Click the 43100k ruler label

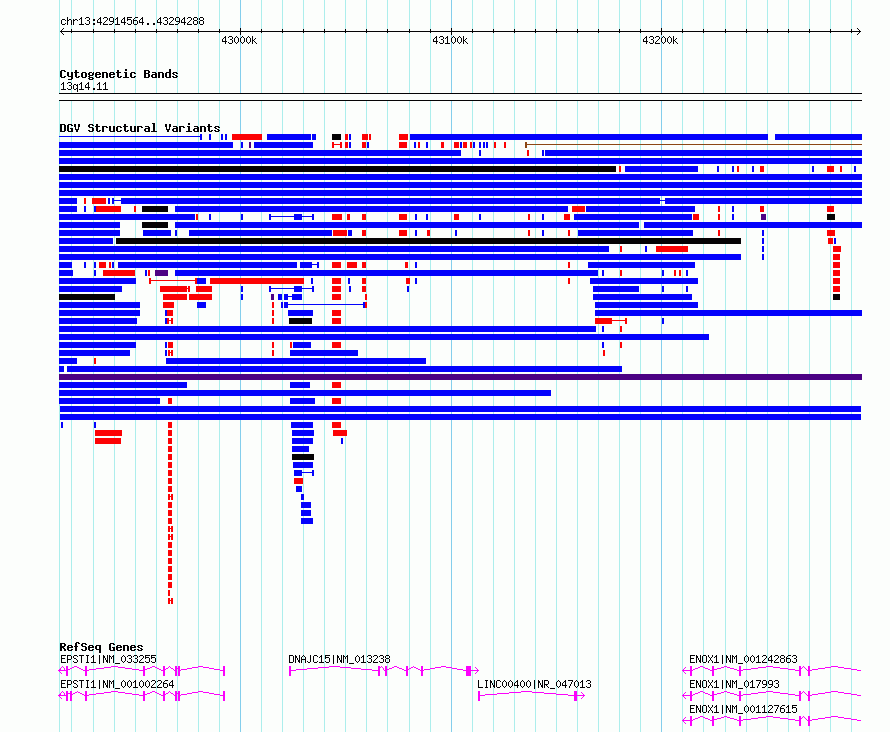click(x=450, y=40)
